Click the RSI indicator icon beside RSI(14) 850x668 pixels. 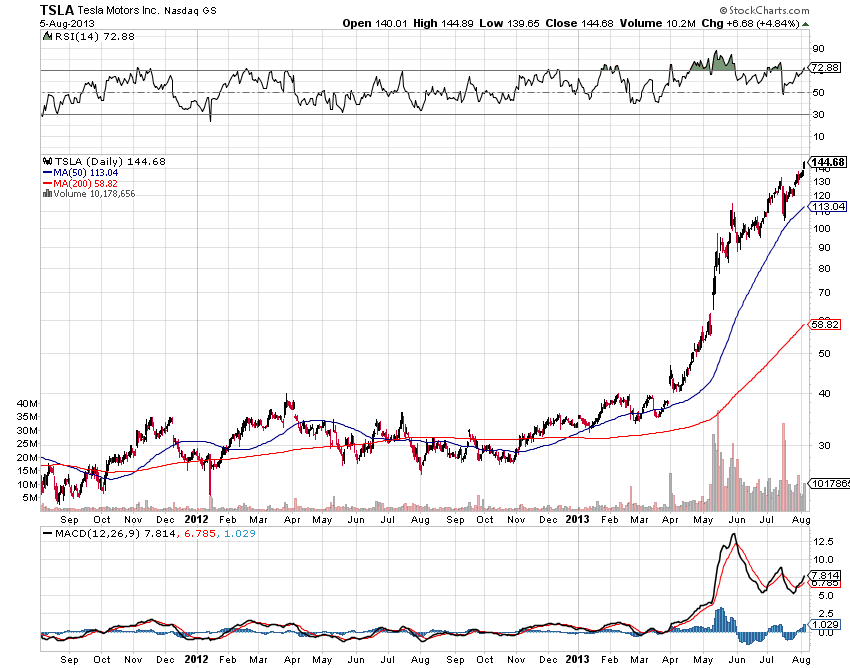point(48,36)
